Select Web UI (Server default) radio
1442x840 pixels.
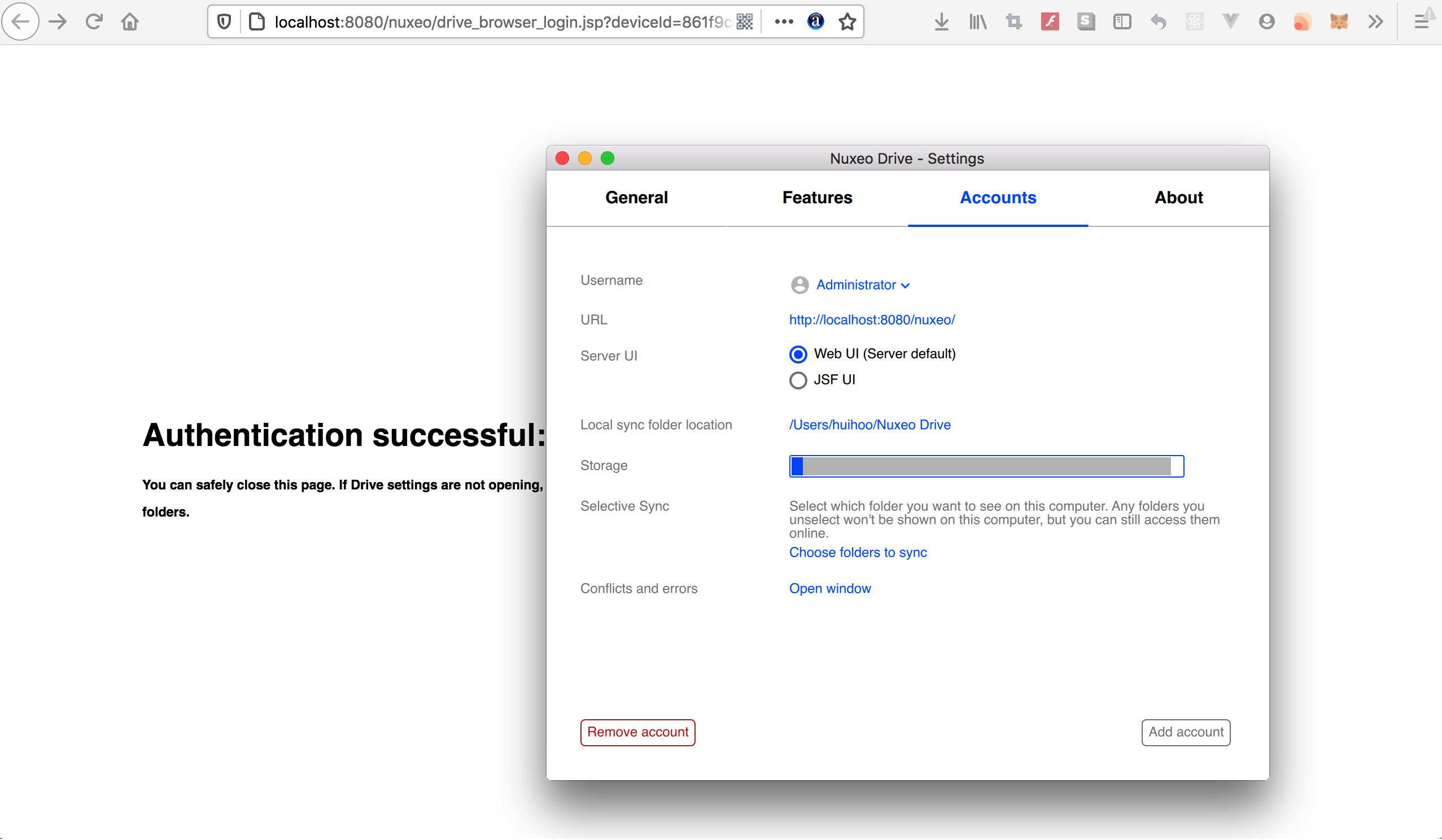pos(798,354)
